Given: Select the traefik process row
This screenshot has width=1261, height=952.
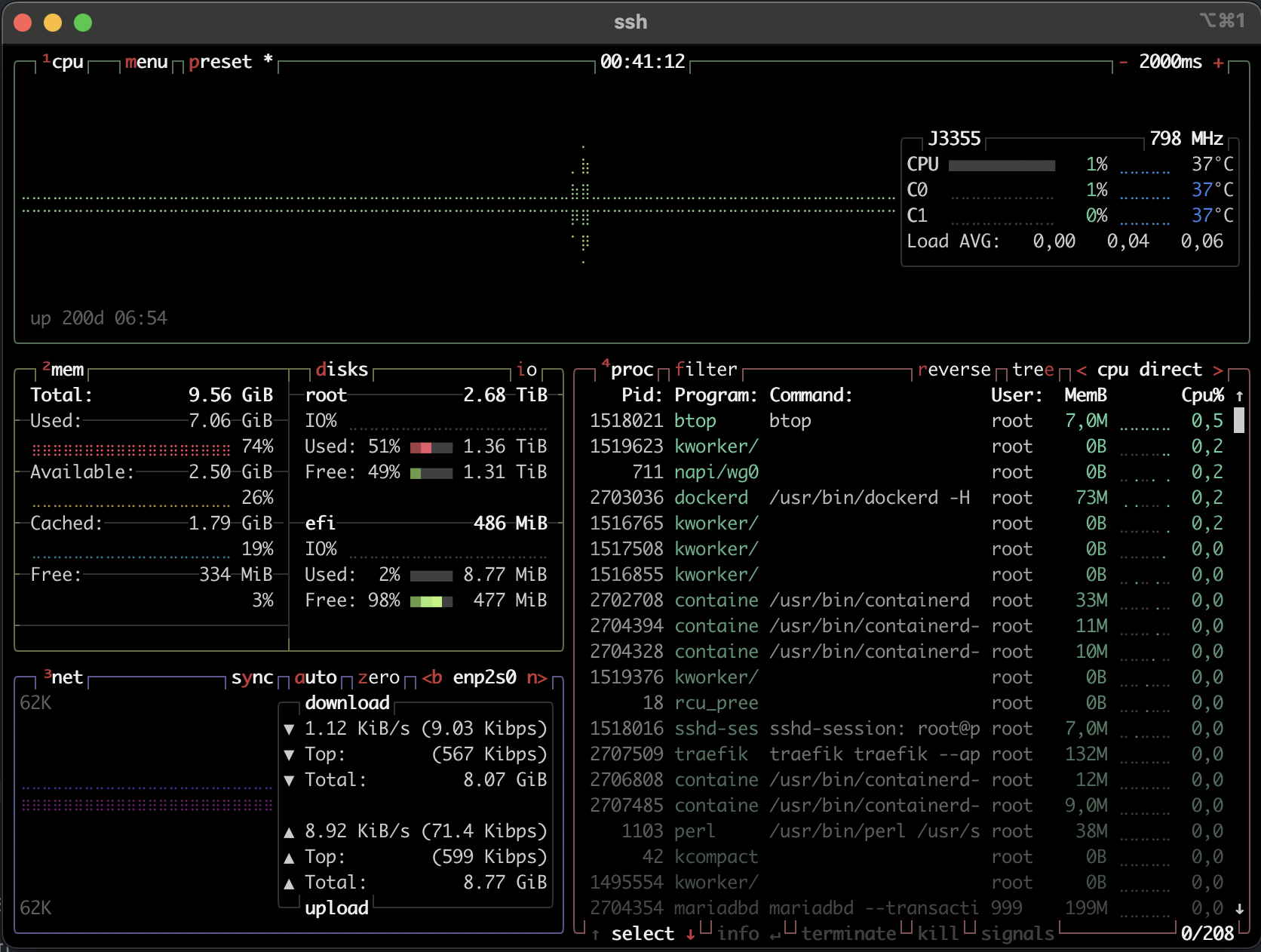Looking at the screenshot, I should click(x=907, y=754).
